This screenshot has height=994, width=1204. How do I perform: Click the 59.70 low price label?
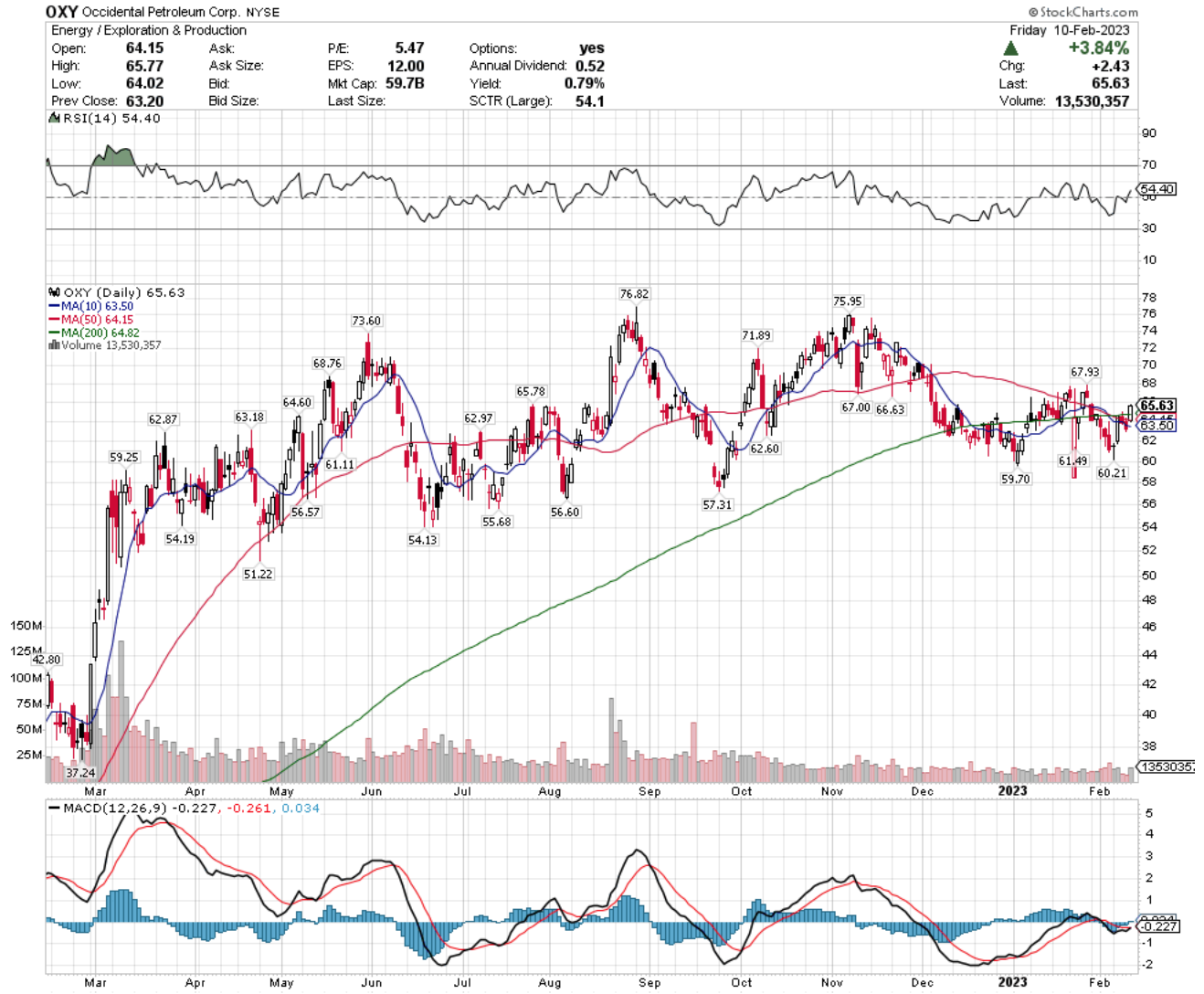1015,480
